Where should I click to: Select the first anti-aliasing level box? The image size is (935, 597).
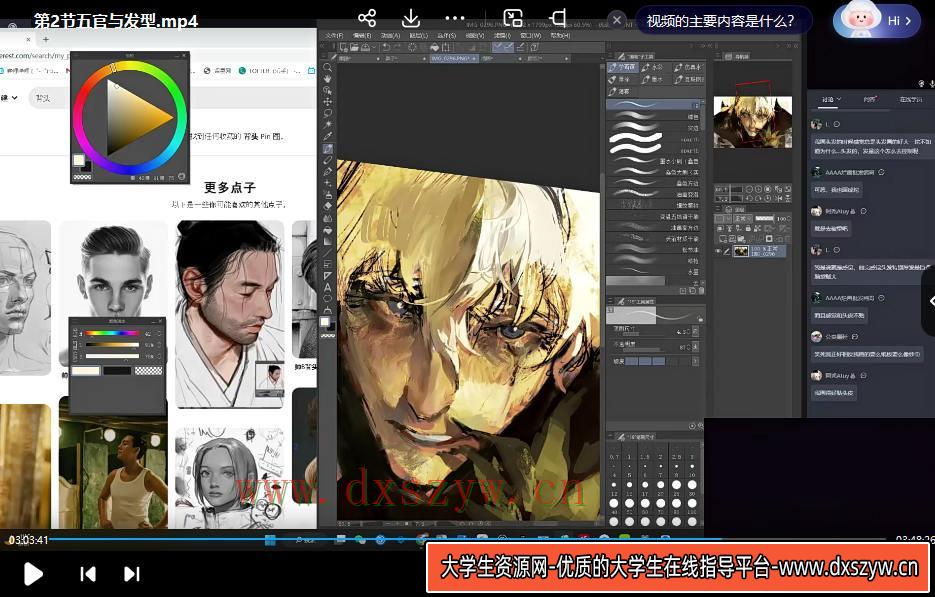[x=631, y=361]
